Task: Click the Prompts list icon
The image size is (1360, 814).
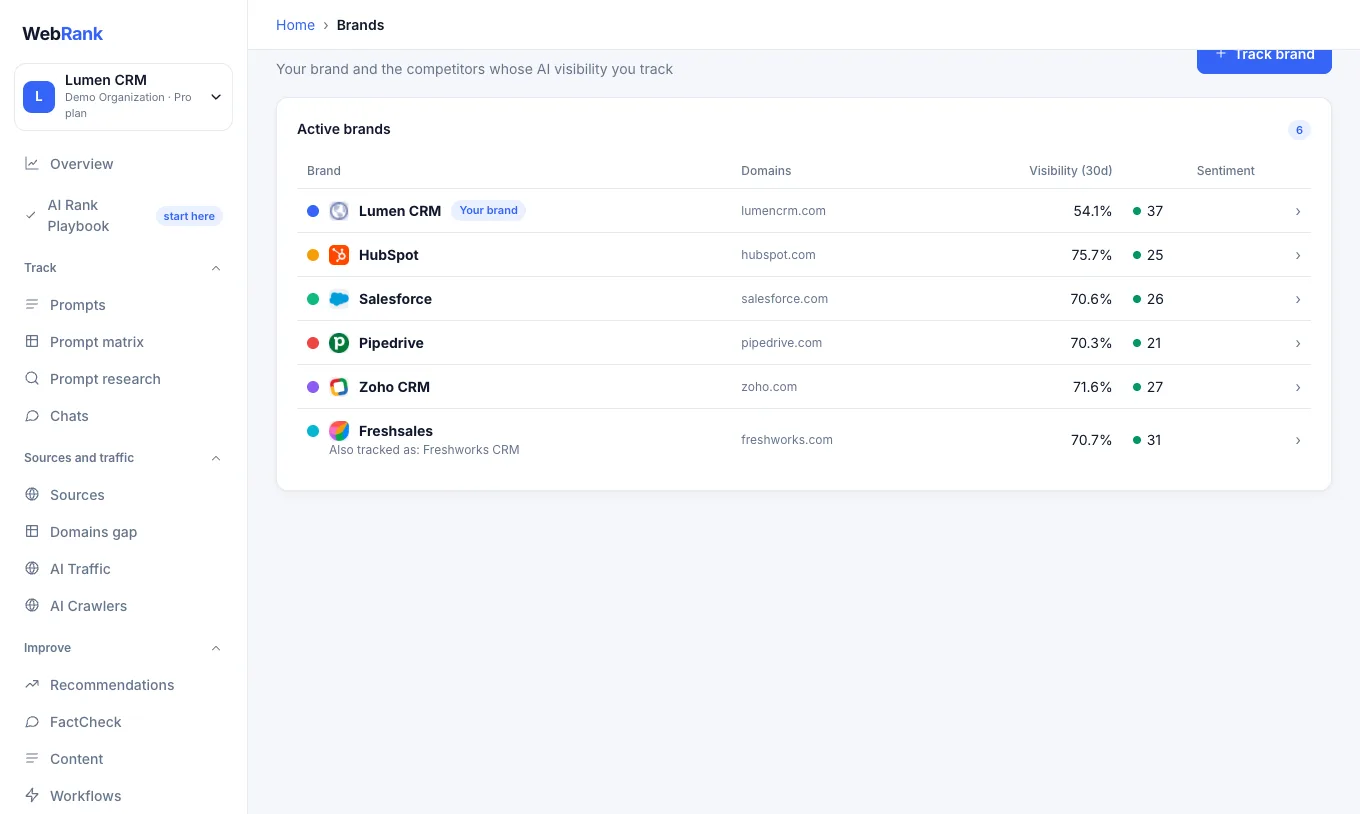Action: point(32,305)
